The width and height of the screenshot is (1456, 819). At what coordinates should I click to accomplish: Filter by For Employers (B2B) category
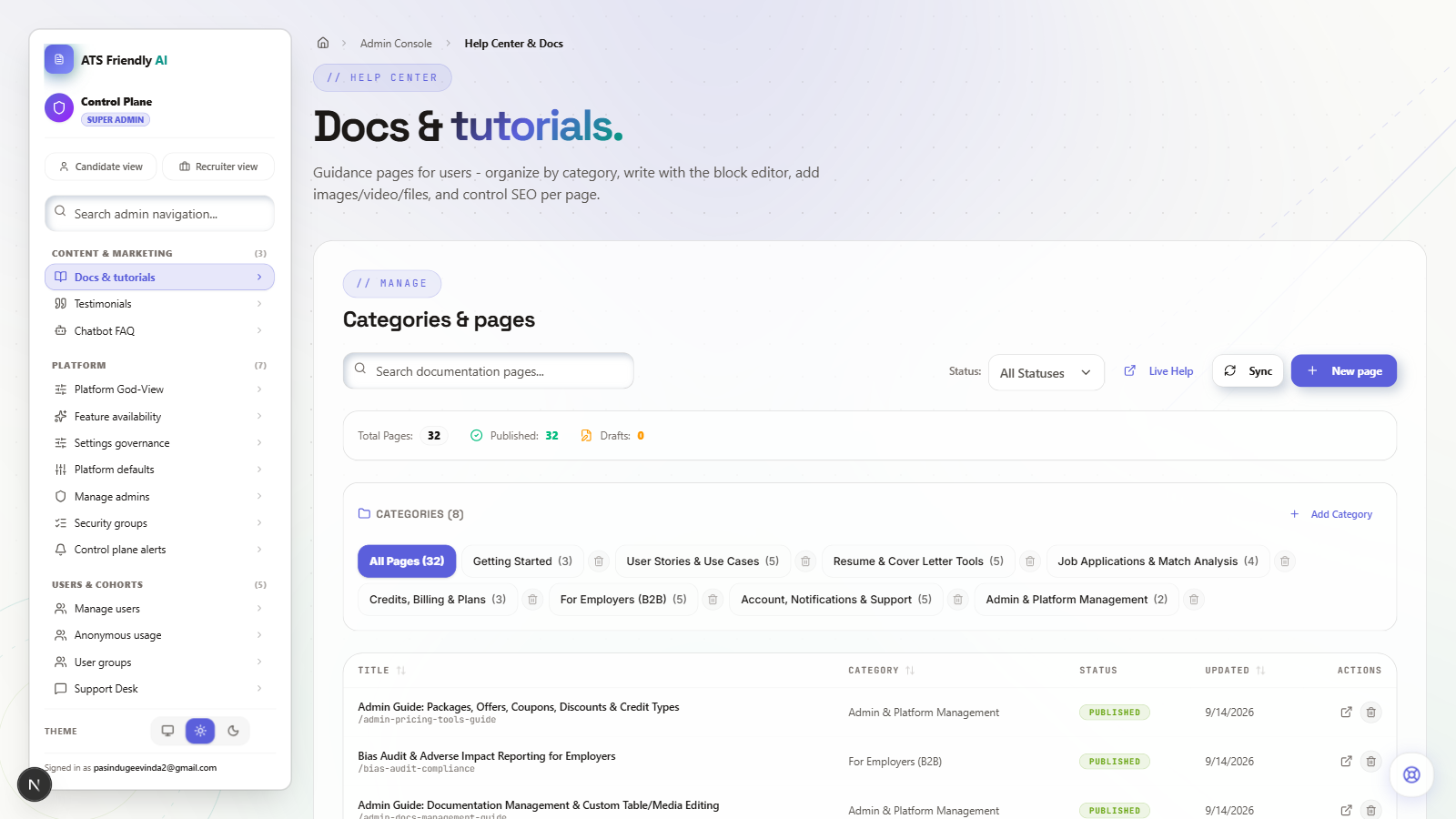[623, 600]
